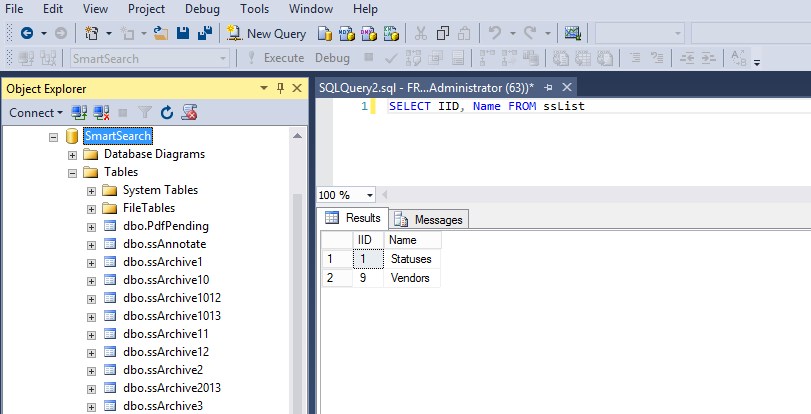The image size is (811, 414).
Task: Click the Statuses cell in results
Action: 412,259
